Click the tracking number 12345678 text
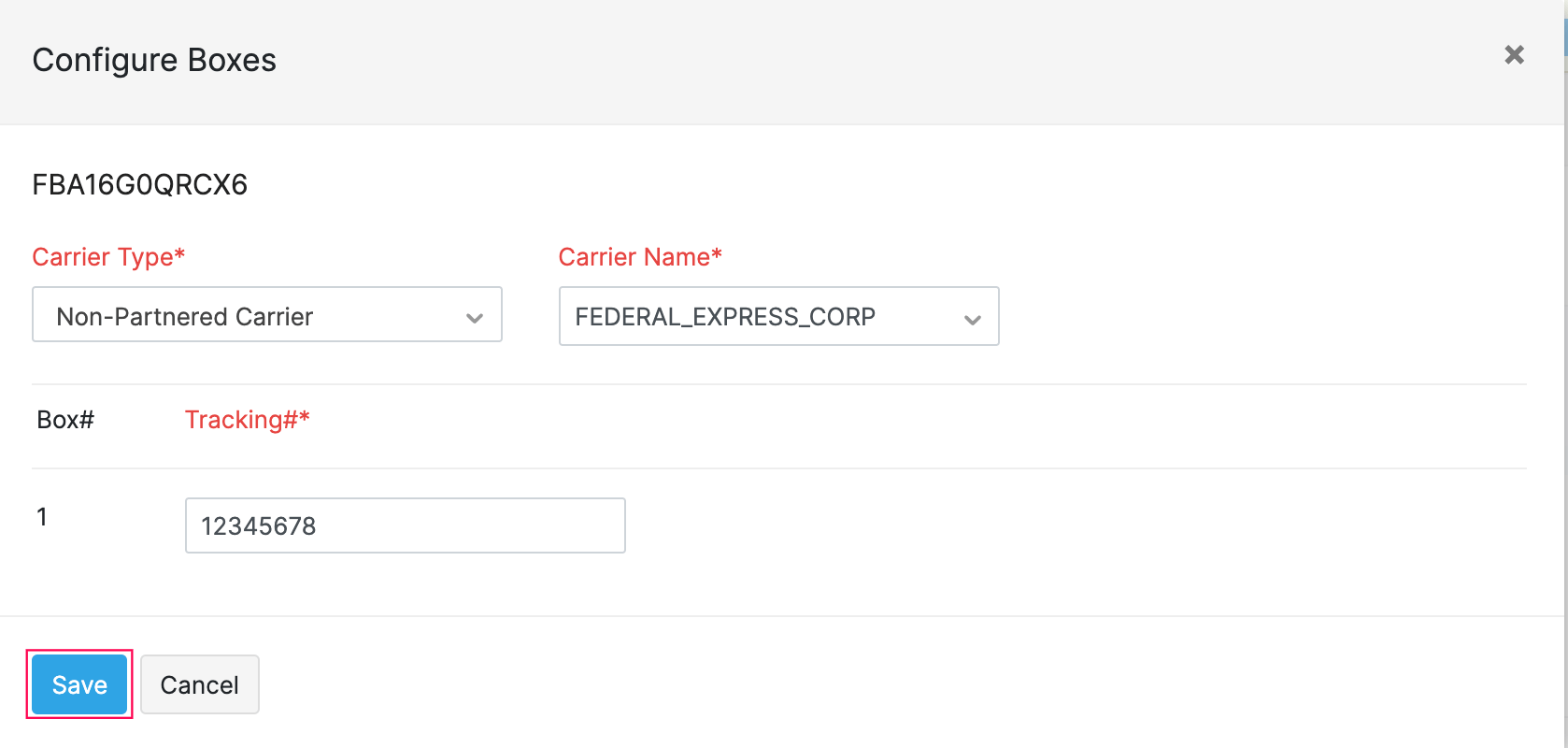This screenshot has height=748, width=1568. coord(259,526)
